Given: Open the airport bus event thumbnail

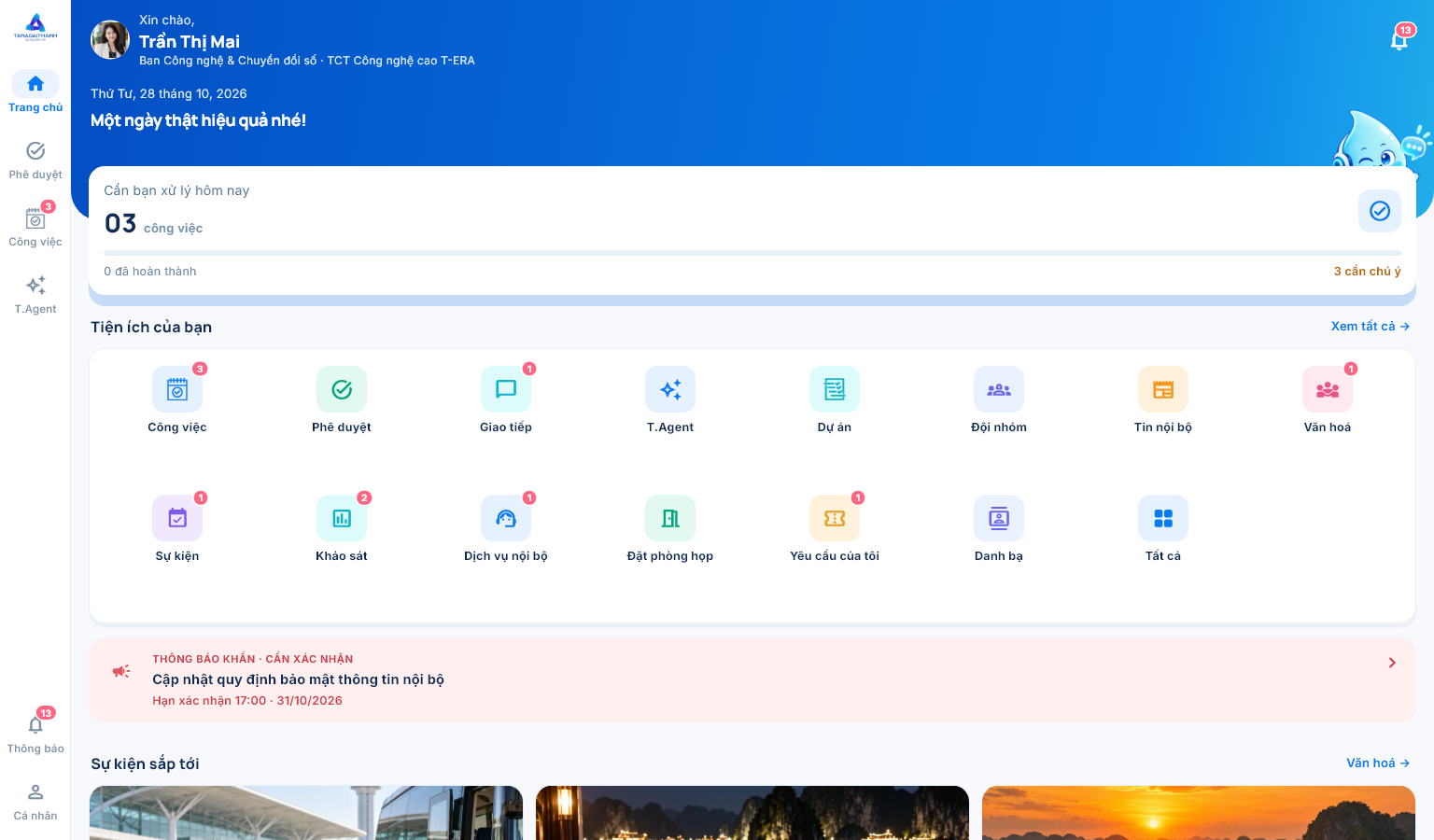Looking at the screenshot, I should [306, 813].
